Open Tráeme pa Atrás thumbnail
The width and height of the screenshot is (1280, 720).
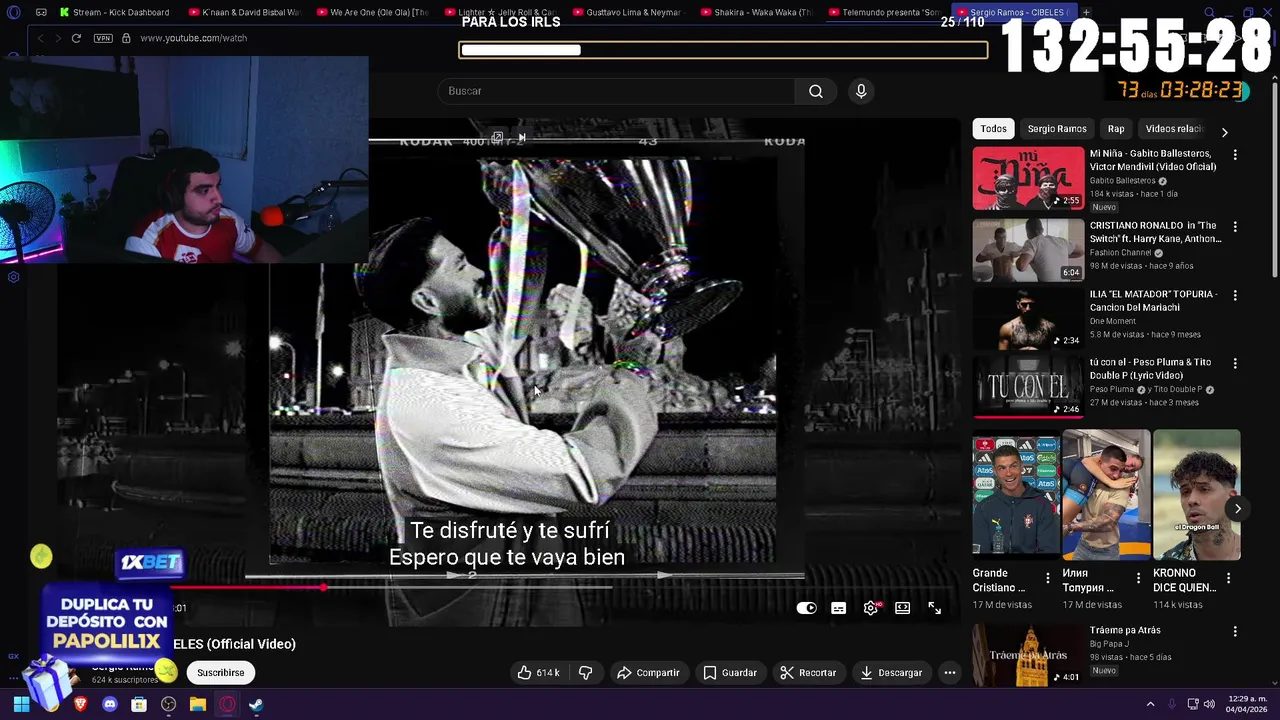click(x=1028, y=655)
